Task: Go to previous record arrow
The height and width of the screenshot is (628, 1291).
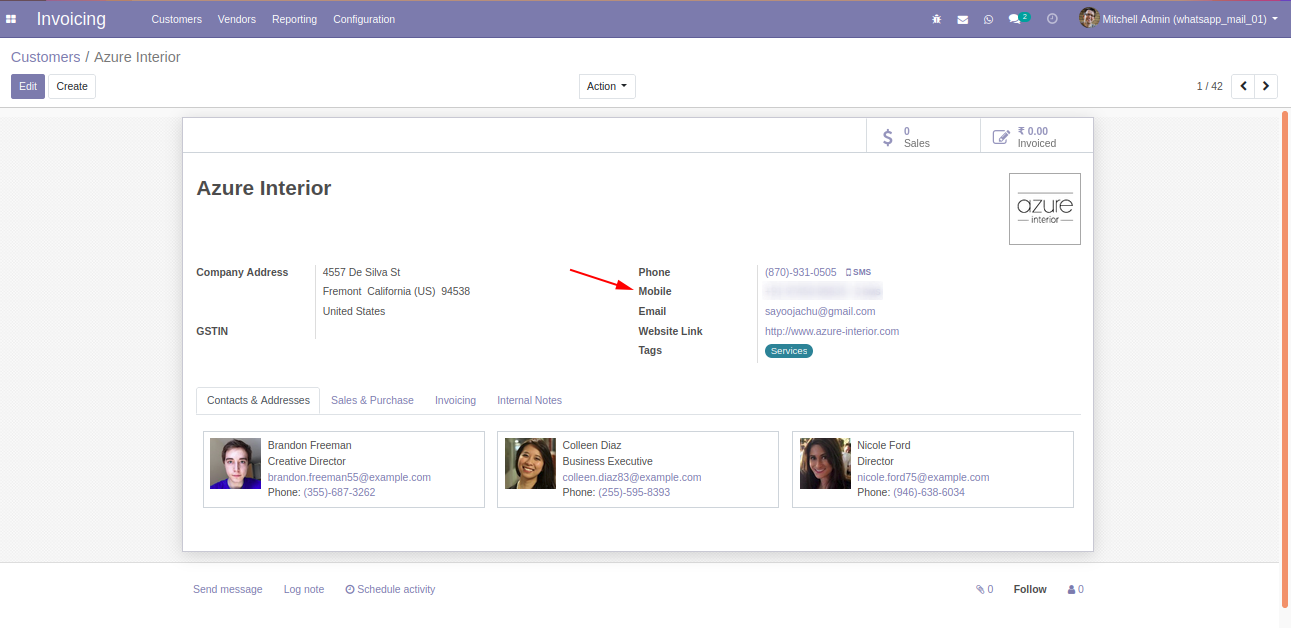Action: [1243, 86]
